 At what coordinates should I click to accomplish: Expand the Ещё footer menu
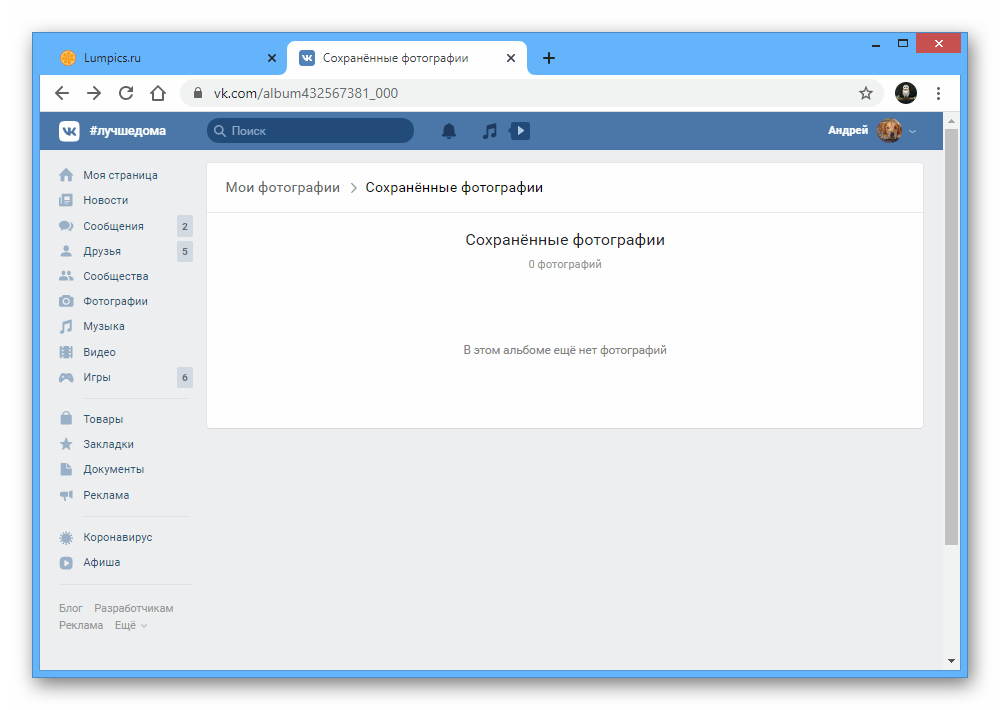coord(130,625)
